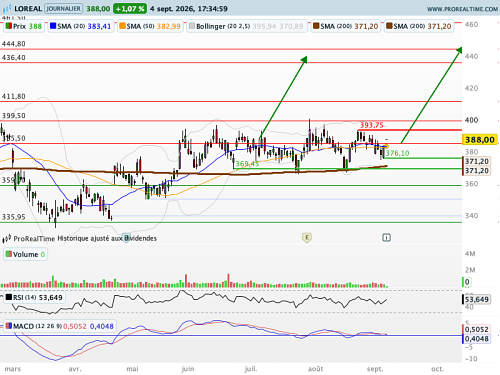Click the orange SMA (50) color swatch
Screen dimensions: 500x375
pos(122,26)
